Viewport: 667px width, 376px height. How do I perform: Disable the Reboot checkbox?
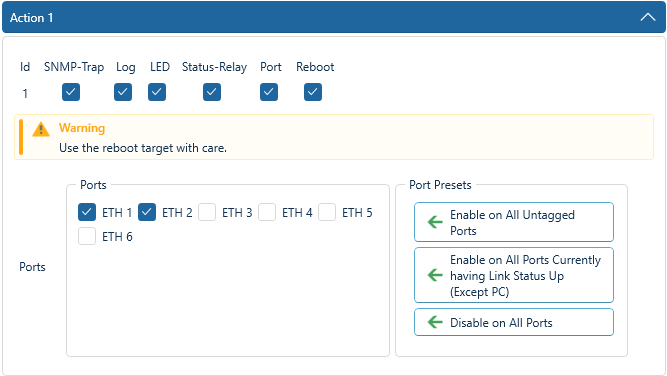313,92
